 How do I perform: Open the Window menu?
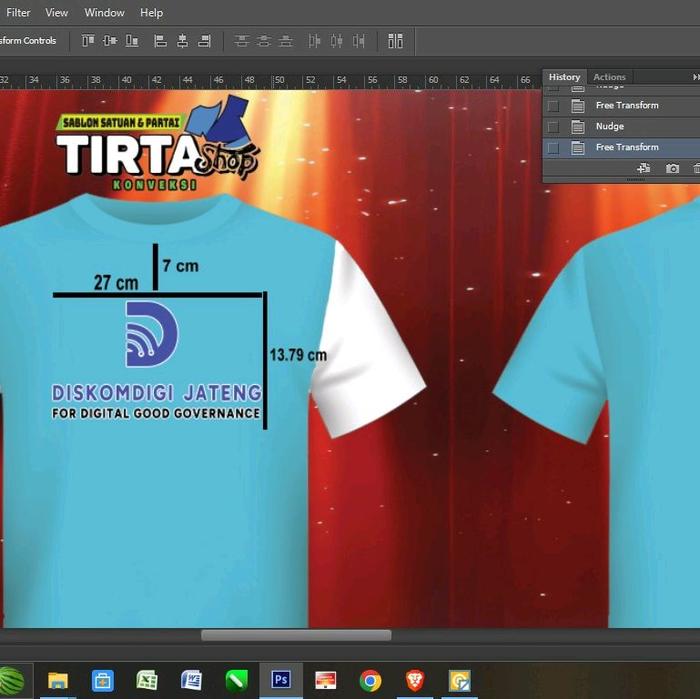(104, 12)
